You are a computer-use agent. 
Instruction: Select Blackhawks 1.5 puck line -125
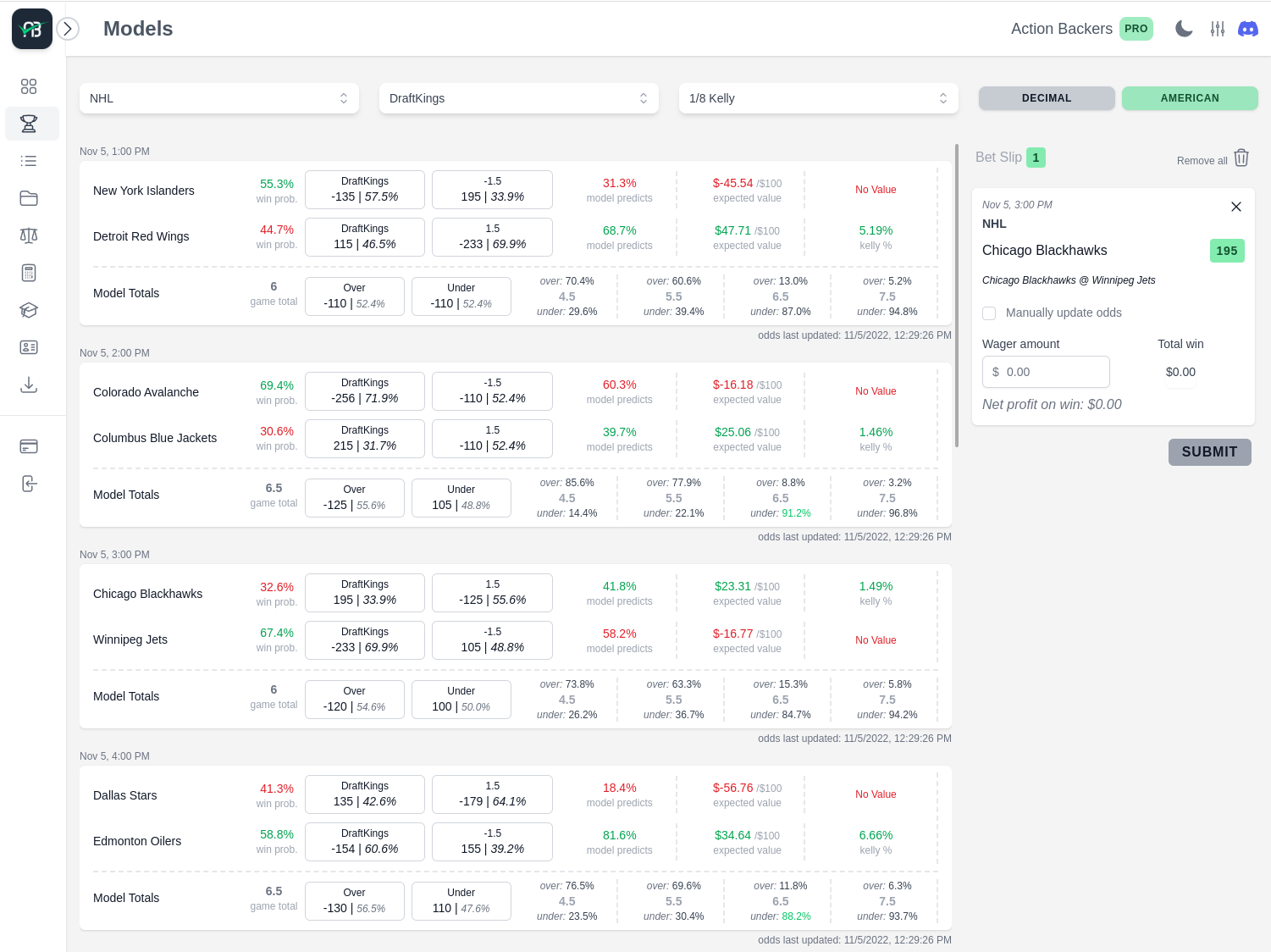492,593
